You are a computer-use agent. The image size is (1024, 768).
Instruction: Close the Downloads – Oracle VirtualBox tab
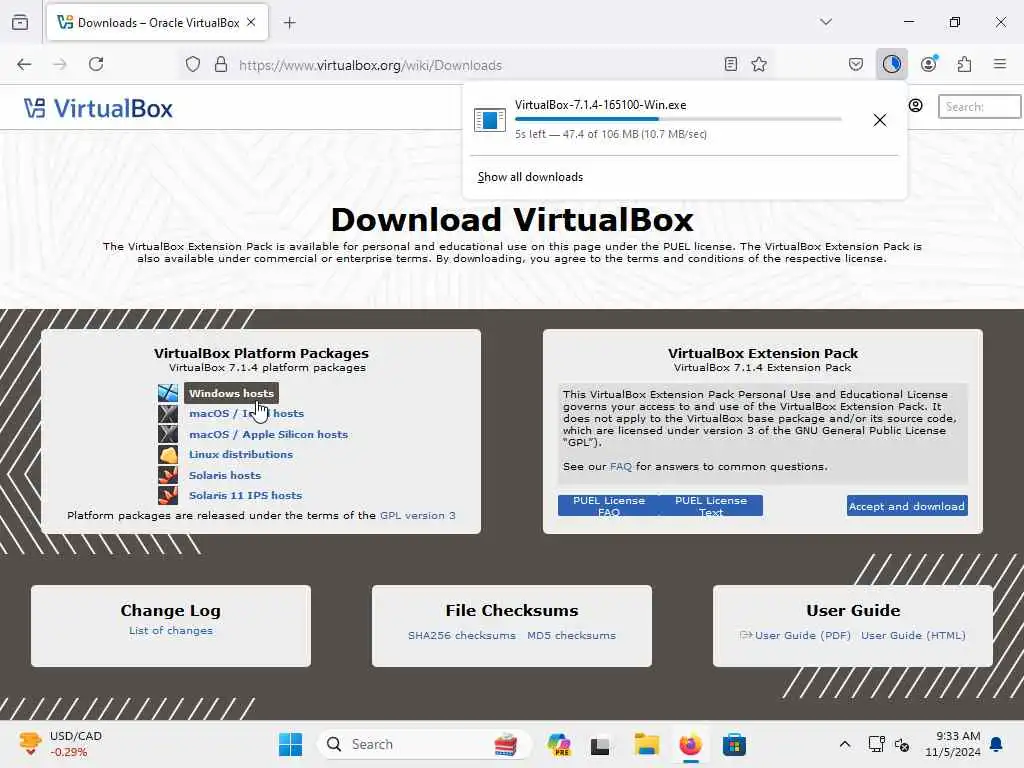(x=251, y=22)
